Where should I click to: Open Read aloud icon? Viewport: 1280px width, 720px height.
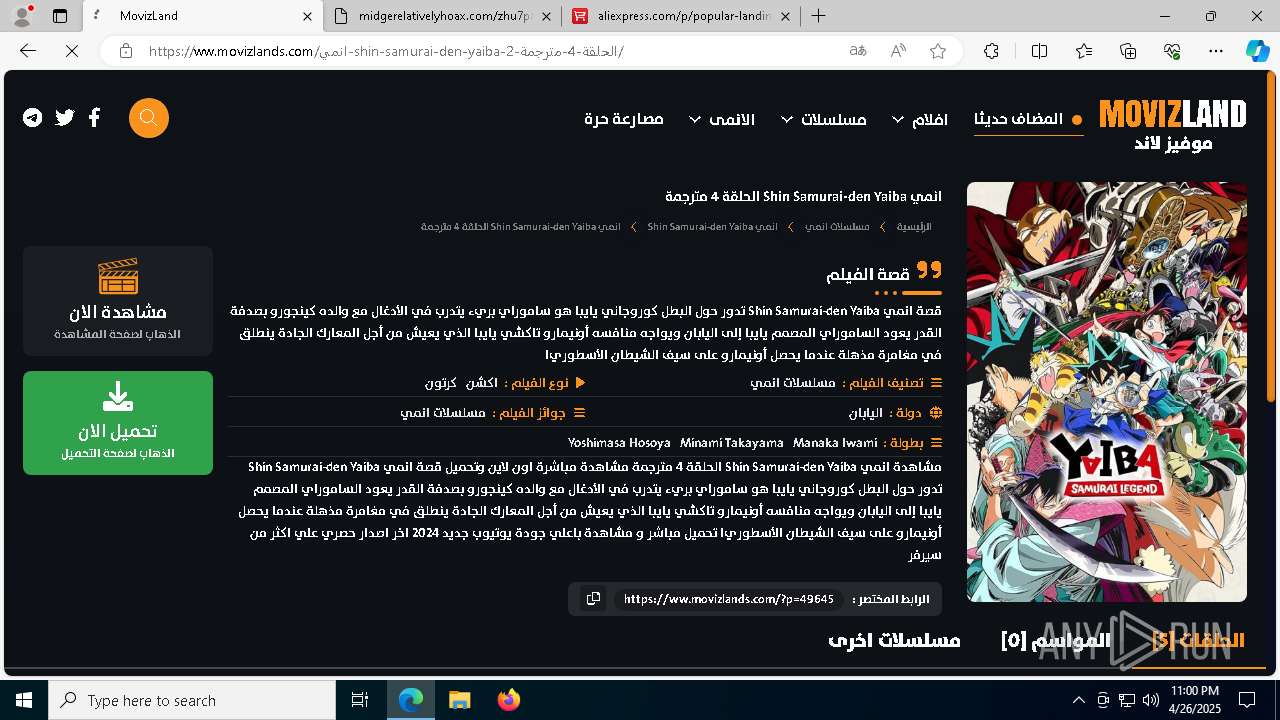[898, 51]
